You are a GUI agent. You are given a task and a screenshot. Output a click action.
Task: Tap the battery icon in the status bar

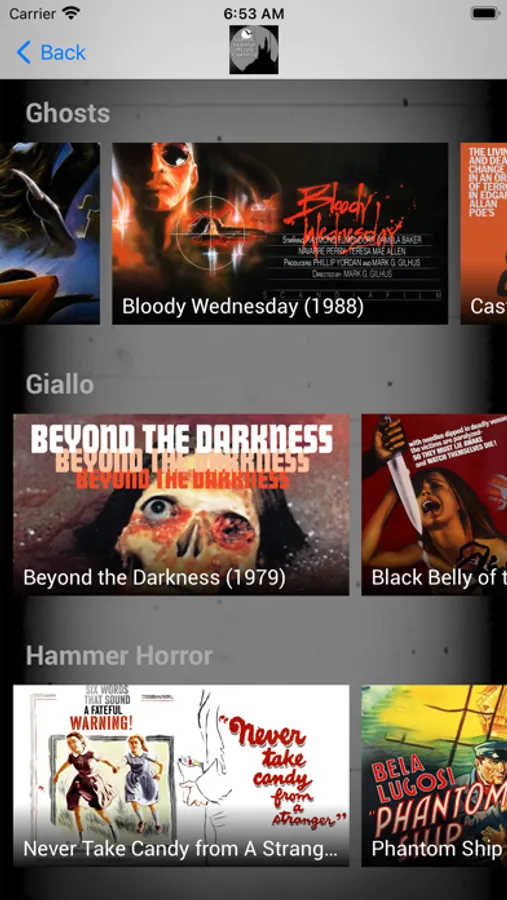point(485,13)
